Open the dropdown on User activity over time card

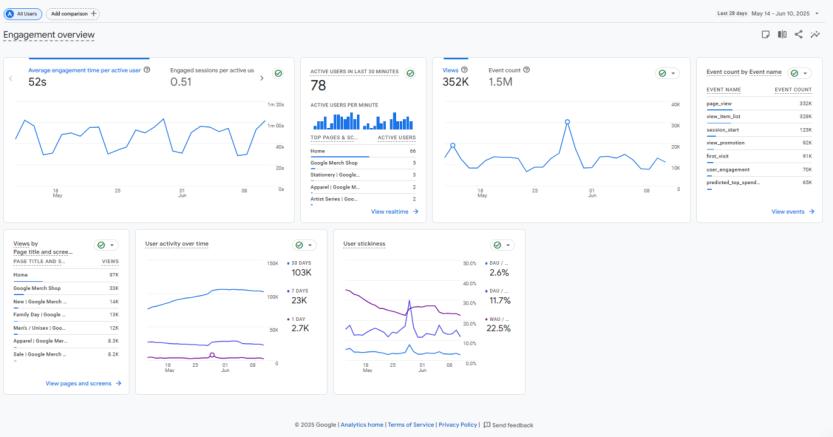click(x=310, y=245)
